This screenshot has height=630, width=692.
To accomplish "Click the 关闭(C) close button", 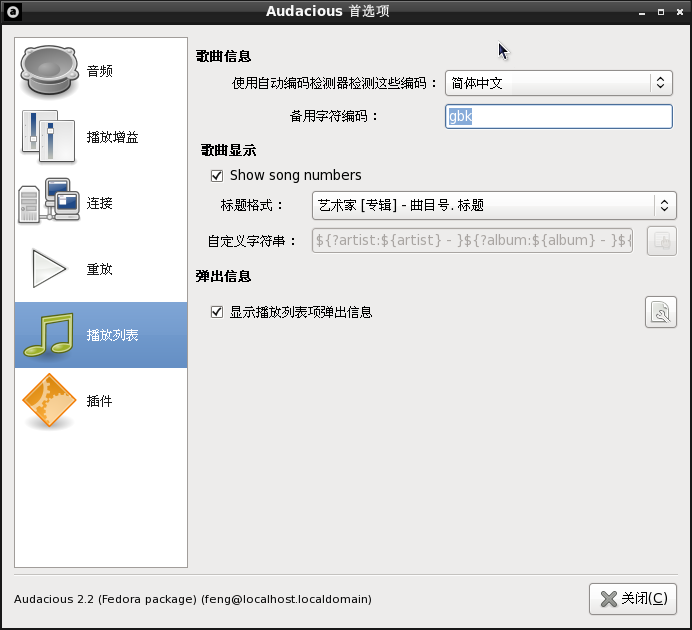I will pyautogui.click(x=633, y=599).
